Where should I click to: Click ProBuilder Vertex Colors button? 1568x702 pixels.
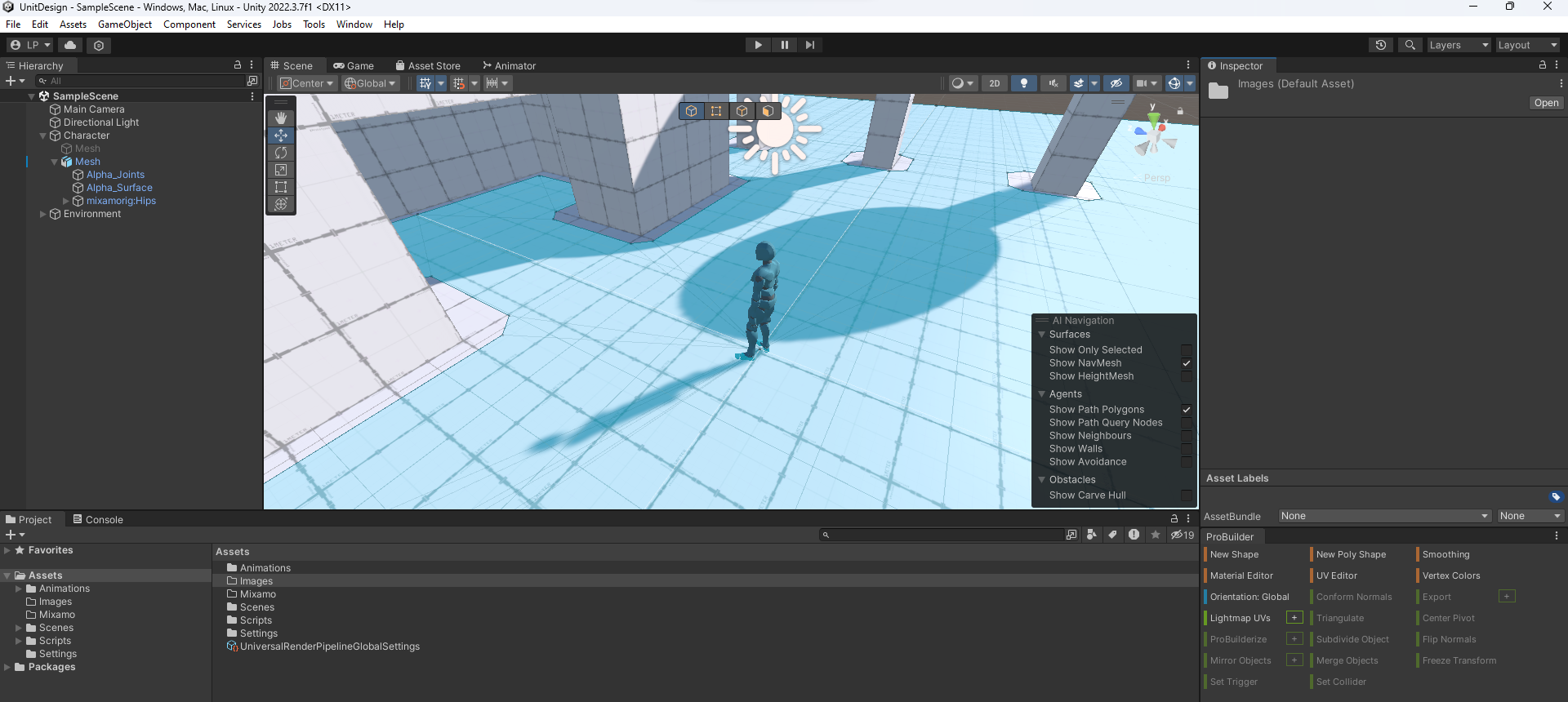(1451, 575)
